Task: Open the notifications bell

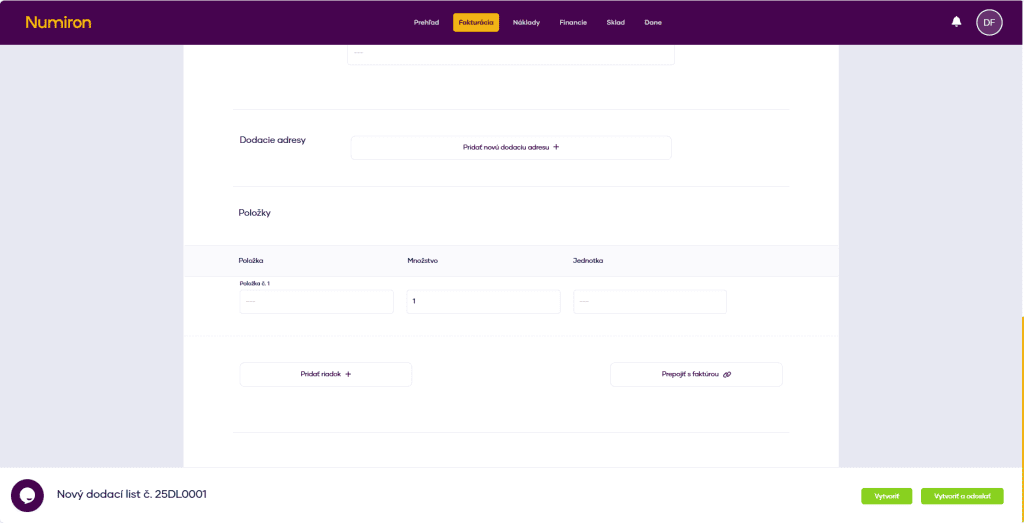Action: click(x=956, y=22)
